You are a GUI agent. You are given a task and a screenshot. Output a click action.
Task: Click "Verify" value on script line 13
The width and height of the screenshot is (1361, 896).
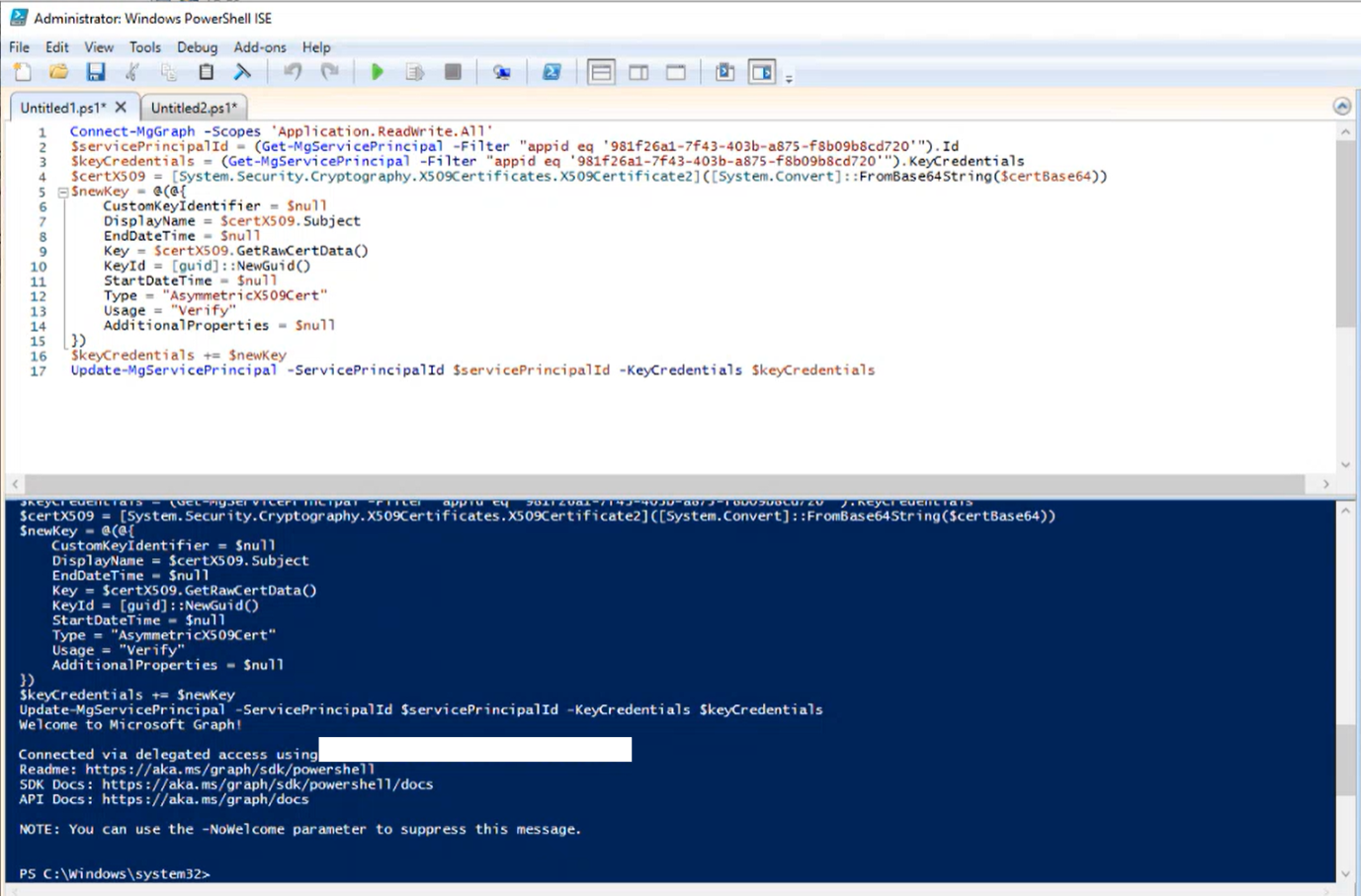(x=204, y=310)
